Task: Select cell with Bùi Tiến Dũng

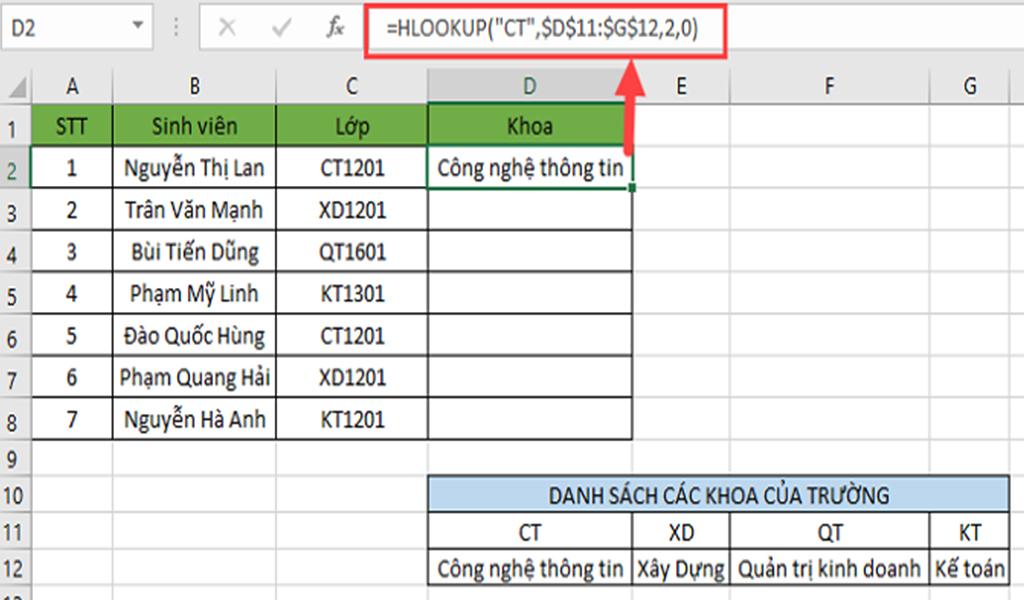Action: 195,251
